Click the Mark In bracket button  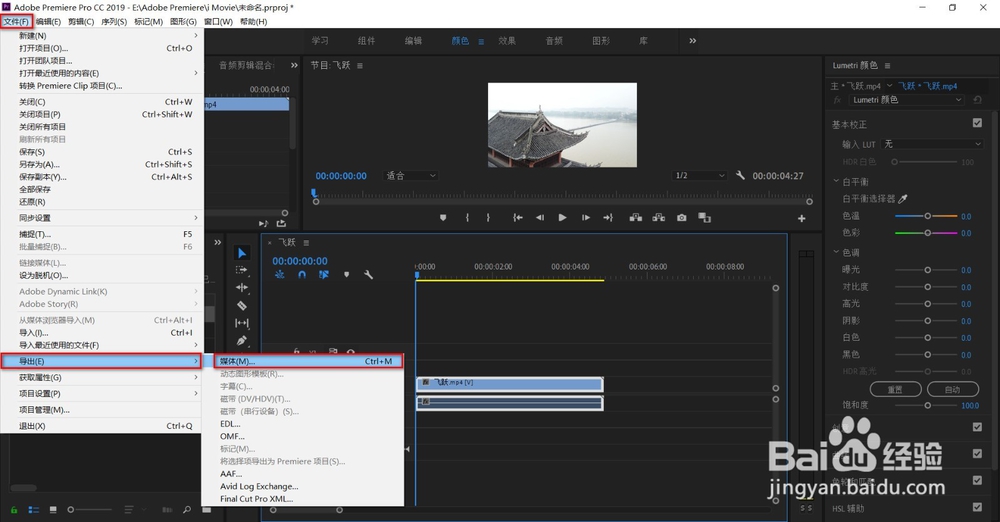(467, 218)
